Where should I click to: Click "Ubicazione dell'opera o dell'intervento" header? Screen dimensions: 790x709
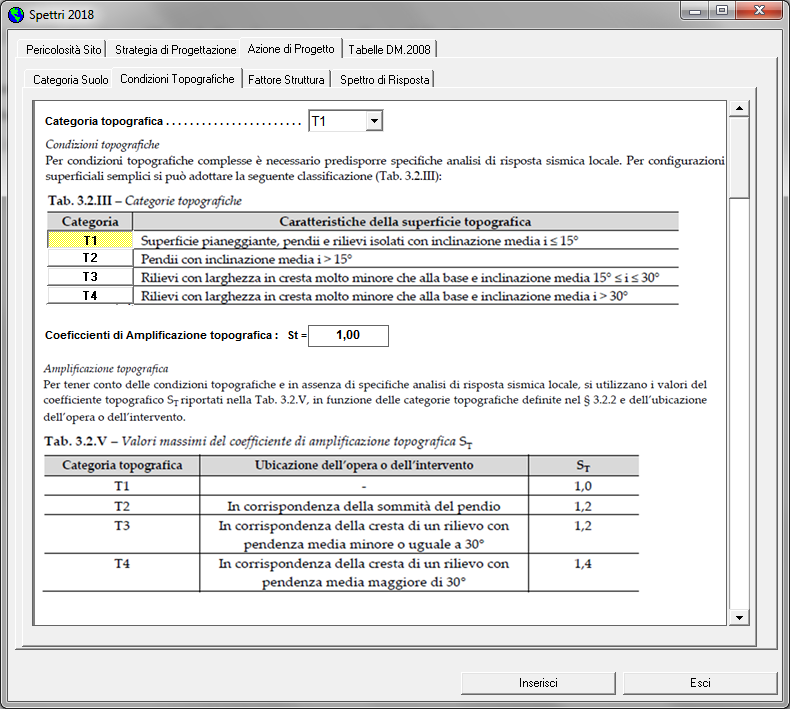(364, 465)
